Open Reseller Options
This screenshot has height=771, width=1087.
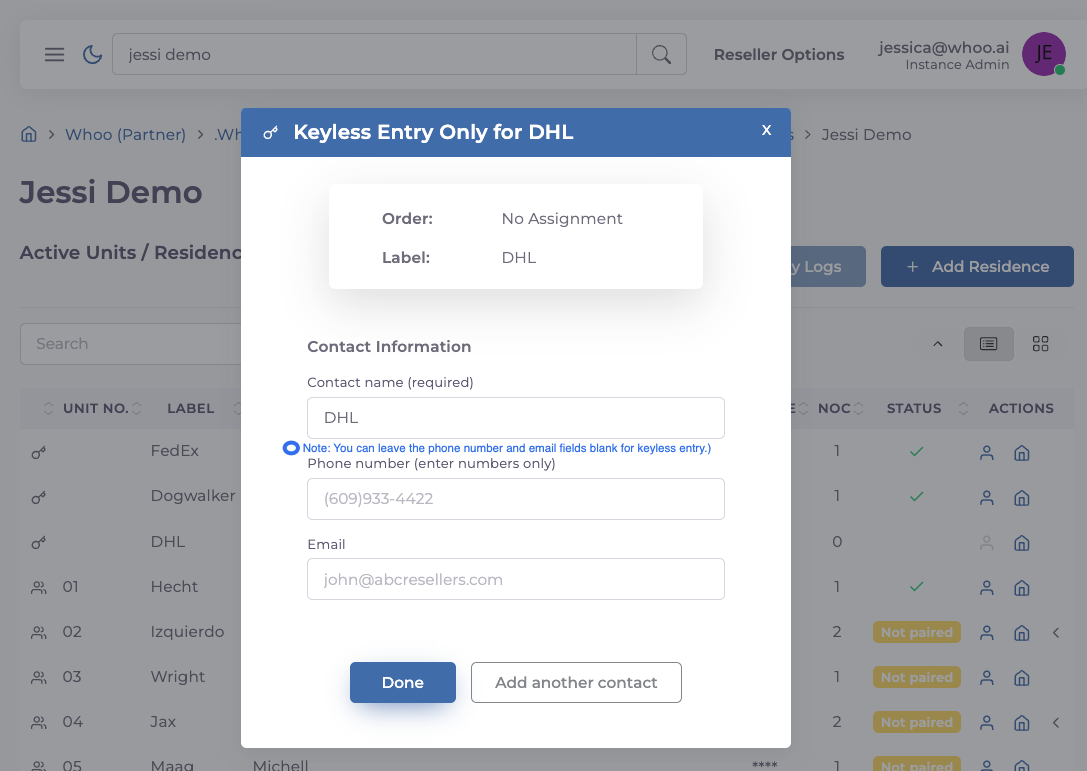coord(779,55)
